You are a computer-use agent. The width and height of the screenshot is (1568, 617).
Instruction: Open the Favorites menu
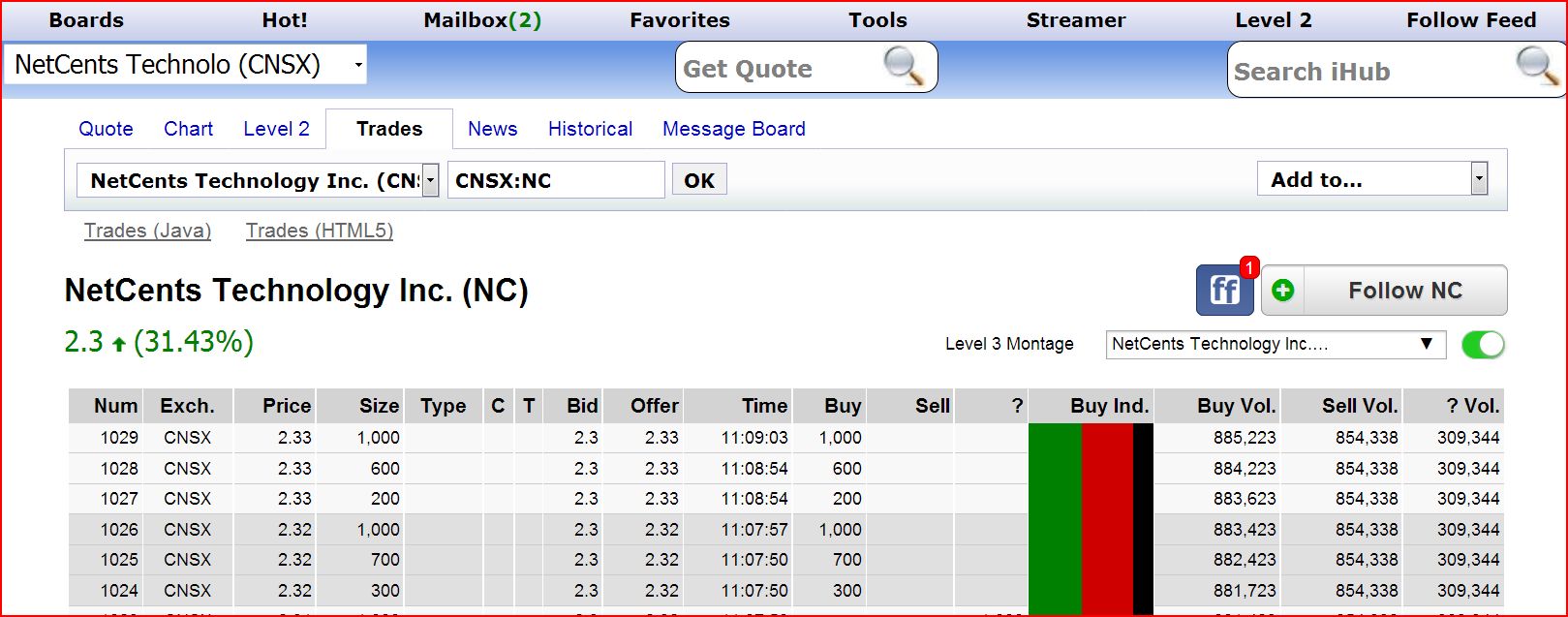coord(680,20)
